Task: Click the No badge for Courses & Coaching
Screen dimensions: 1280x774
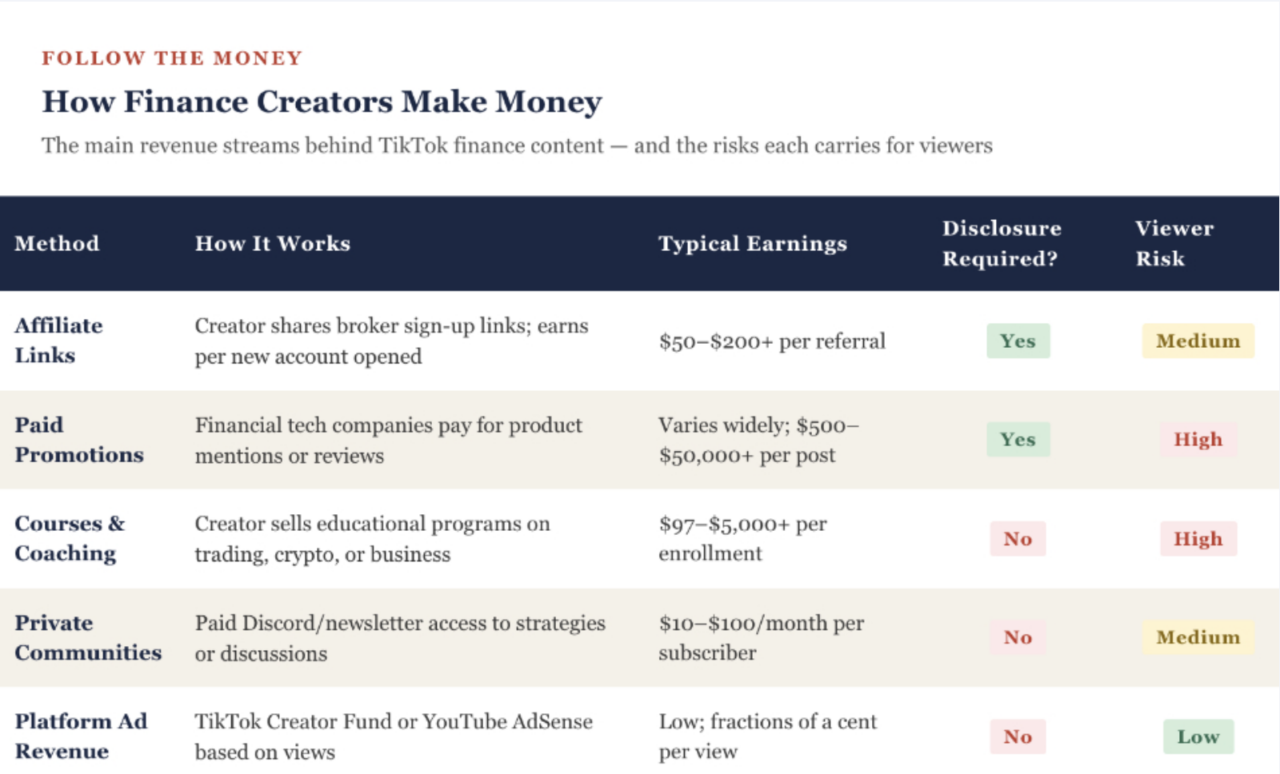Action: 1018,539
